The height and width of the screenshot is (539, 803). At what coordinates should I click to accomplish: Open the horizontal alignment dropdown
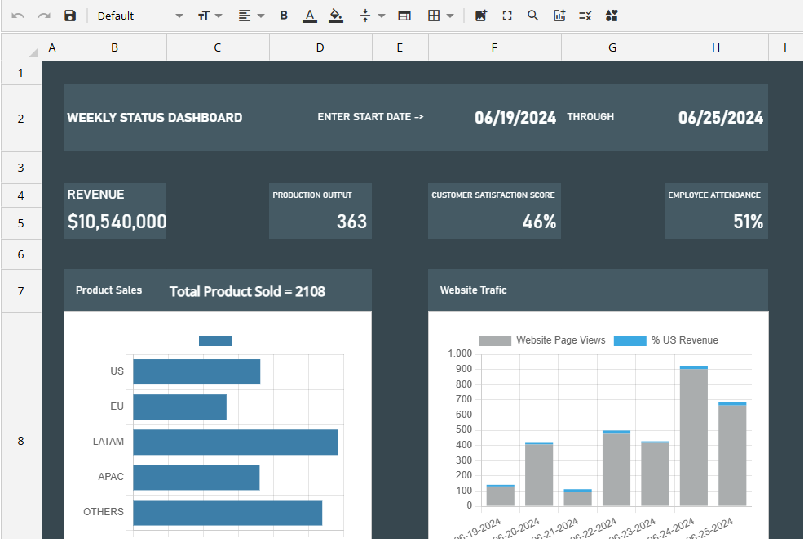click(x=251, y=16)
